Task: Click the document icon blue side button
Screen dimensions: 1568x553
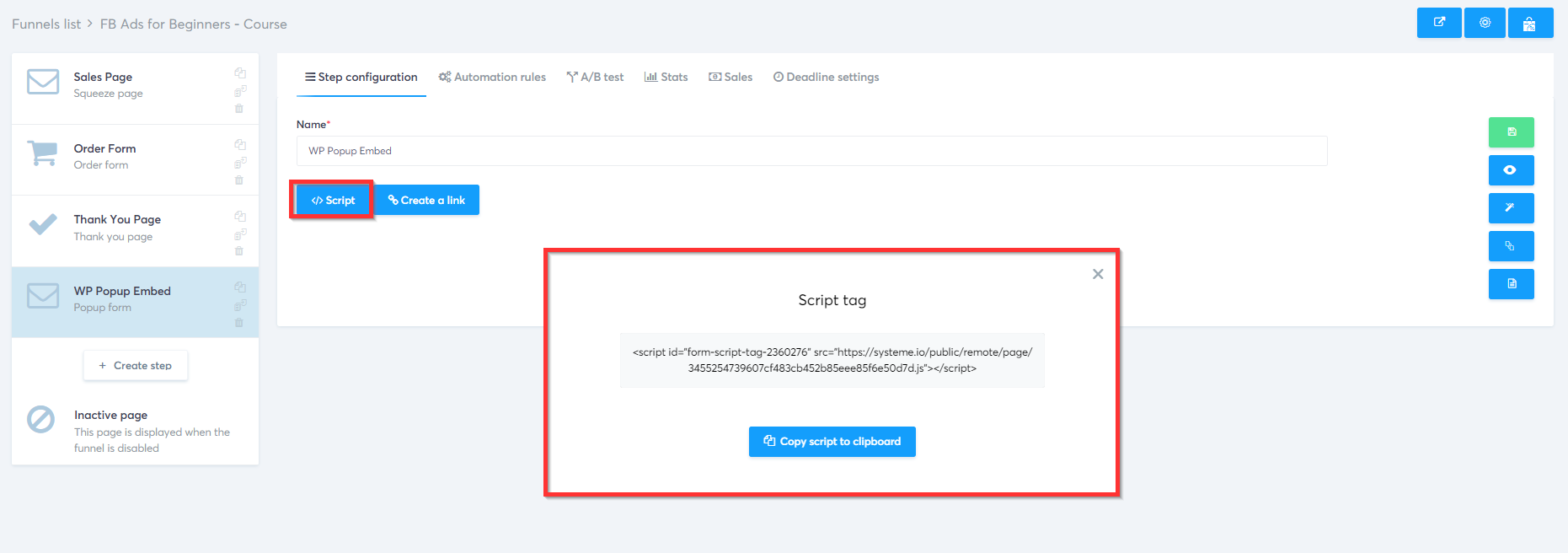Action: [1511, 284]
